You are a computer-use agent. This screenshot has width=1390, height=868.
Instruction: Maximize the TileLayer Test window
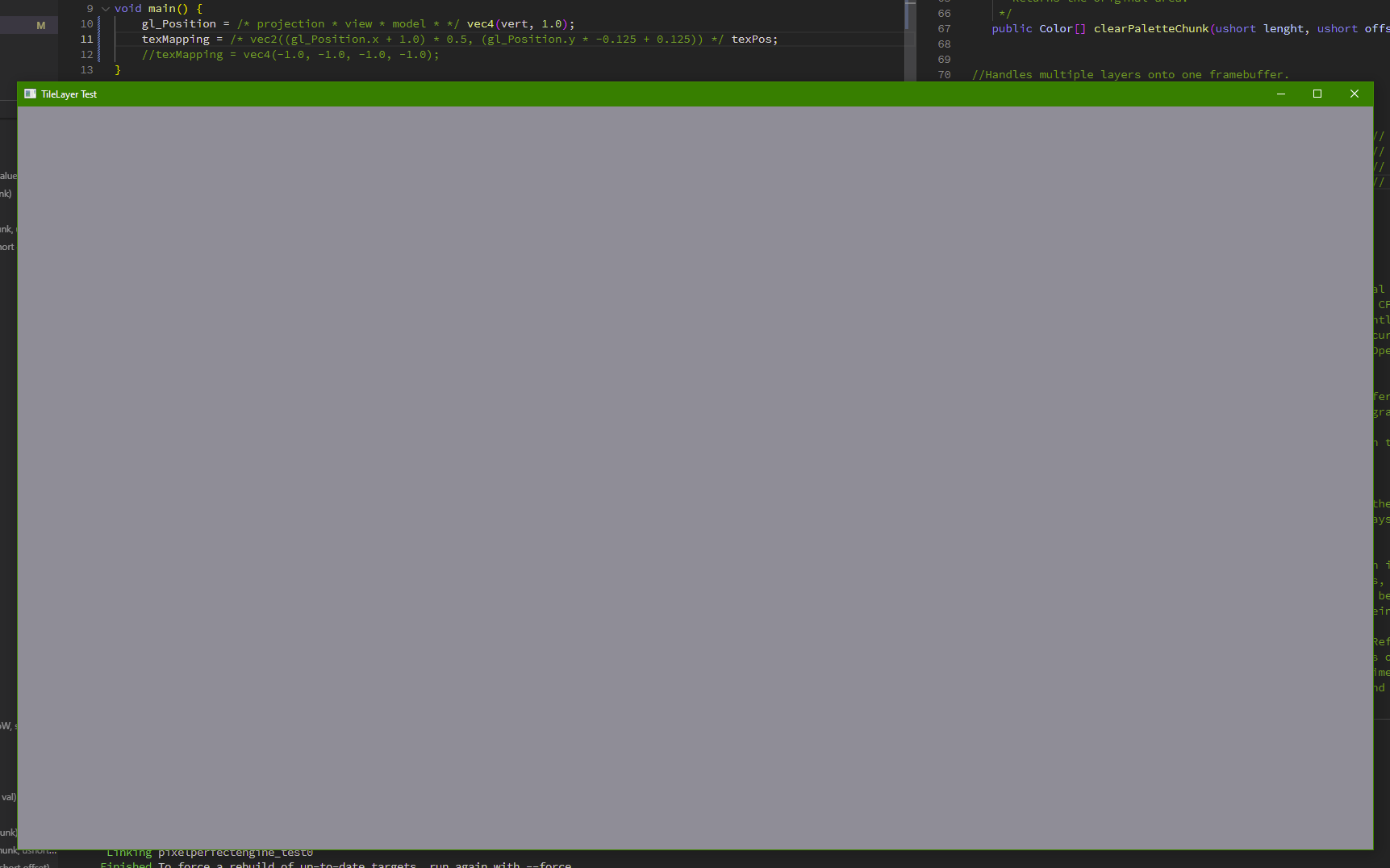[1317, 94]
